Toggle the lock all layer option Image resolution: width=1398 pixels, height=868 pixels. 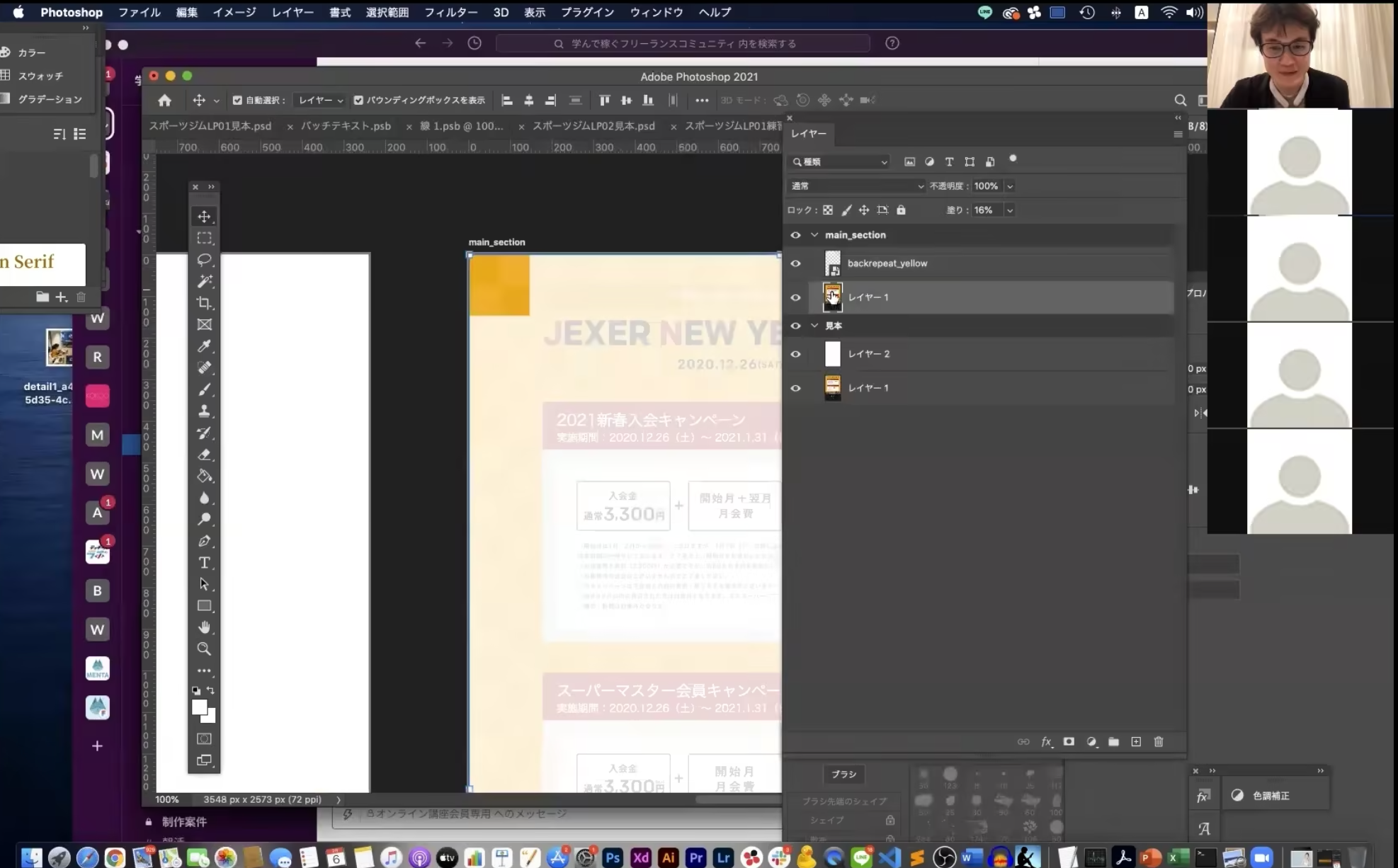(901, 210)
